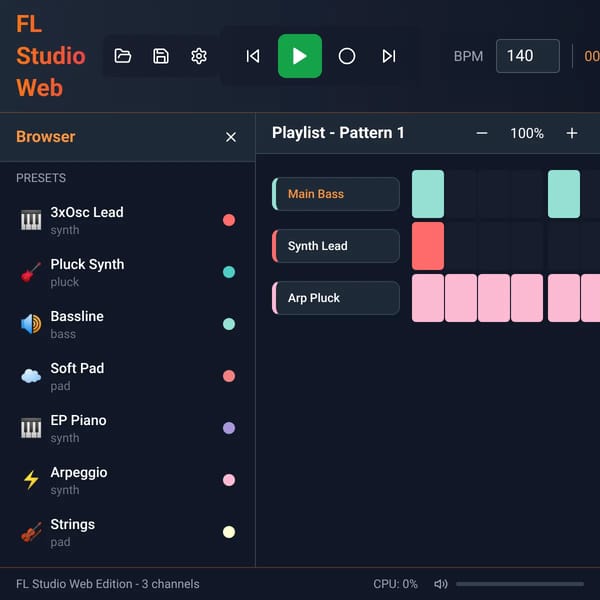Click the PRESETS section header
This screenshot has width=600, height=600.
pyautogui.click(x=41, y=178)
